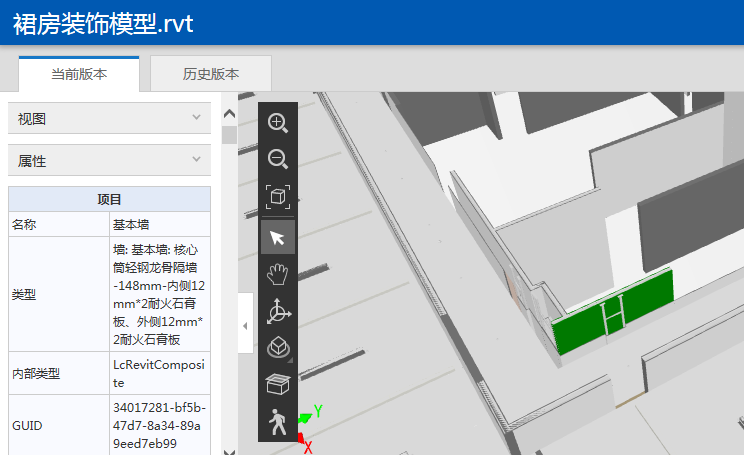Image resolution: width=744 pixels, height=455 pixels.
Task: Click the chevron next to 视图
Action: click(197, 118)
